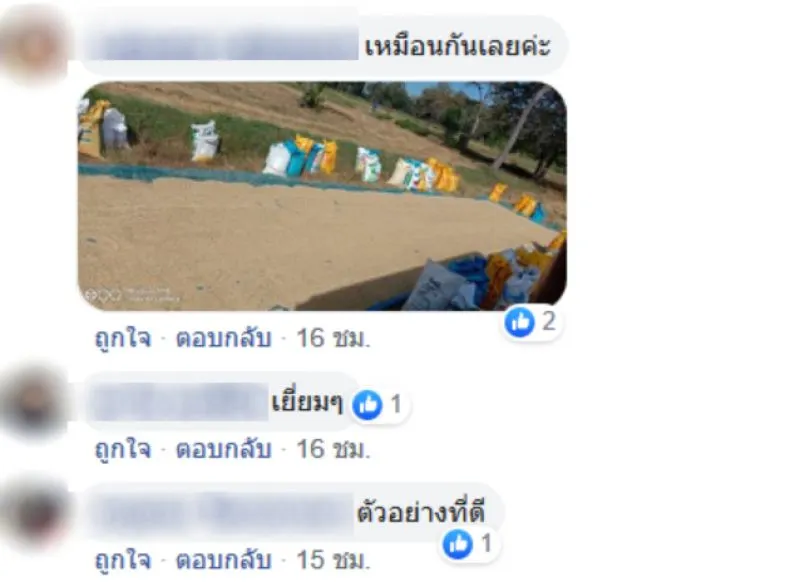Open the like reaction count on the photo comment
Screen dimensions: 800x587
[x=532, y=322]
